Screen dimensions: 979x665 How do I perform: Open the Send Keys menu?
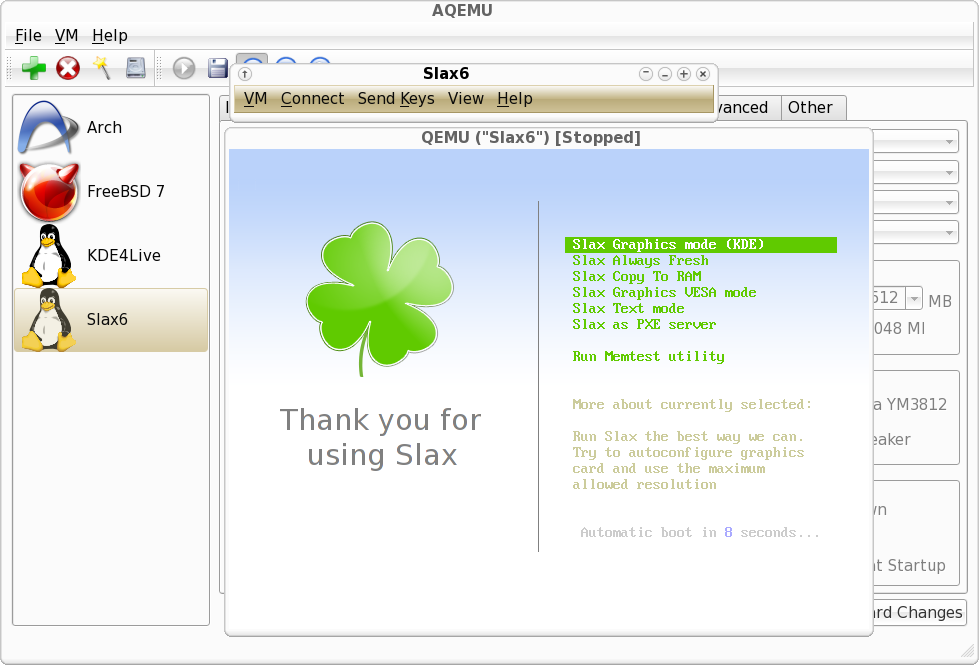coord(396,99)
